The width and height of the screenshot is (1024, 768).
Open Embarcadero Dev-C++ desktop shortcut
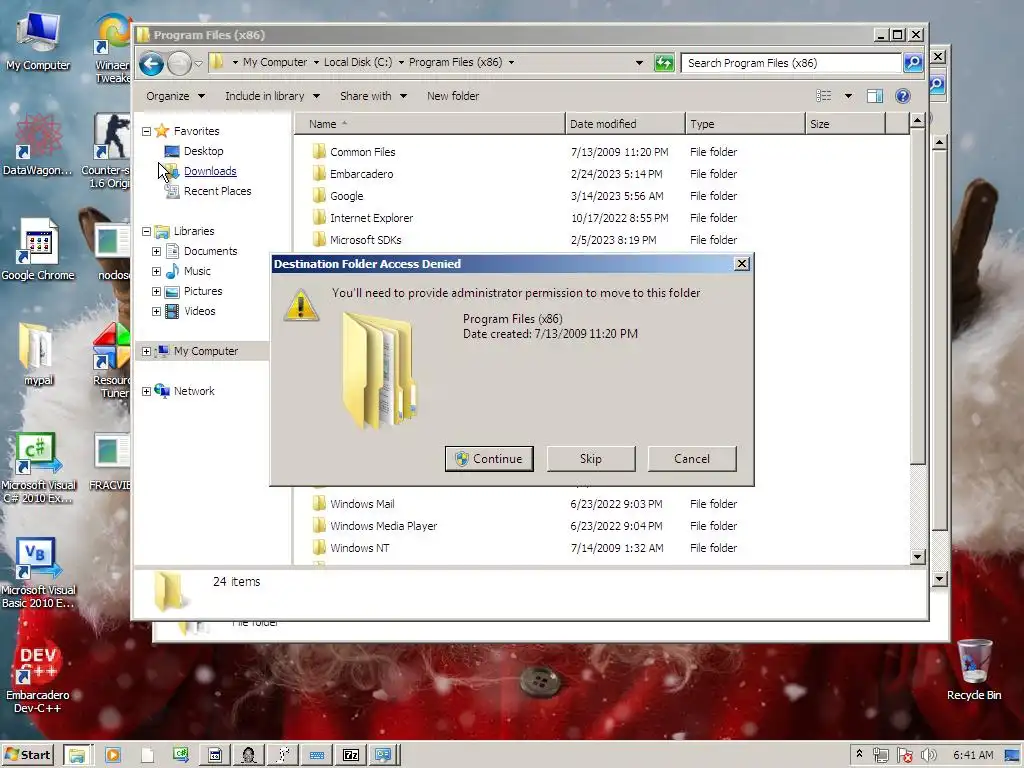tap(38, 678)
